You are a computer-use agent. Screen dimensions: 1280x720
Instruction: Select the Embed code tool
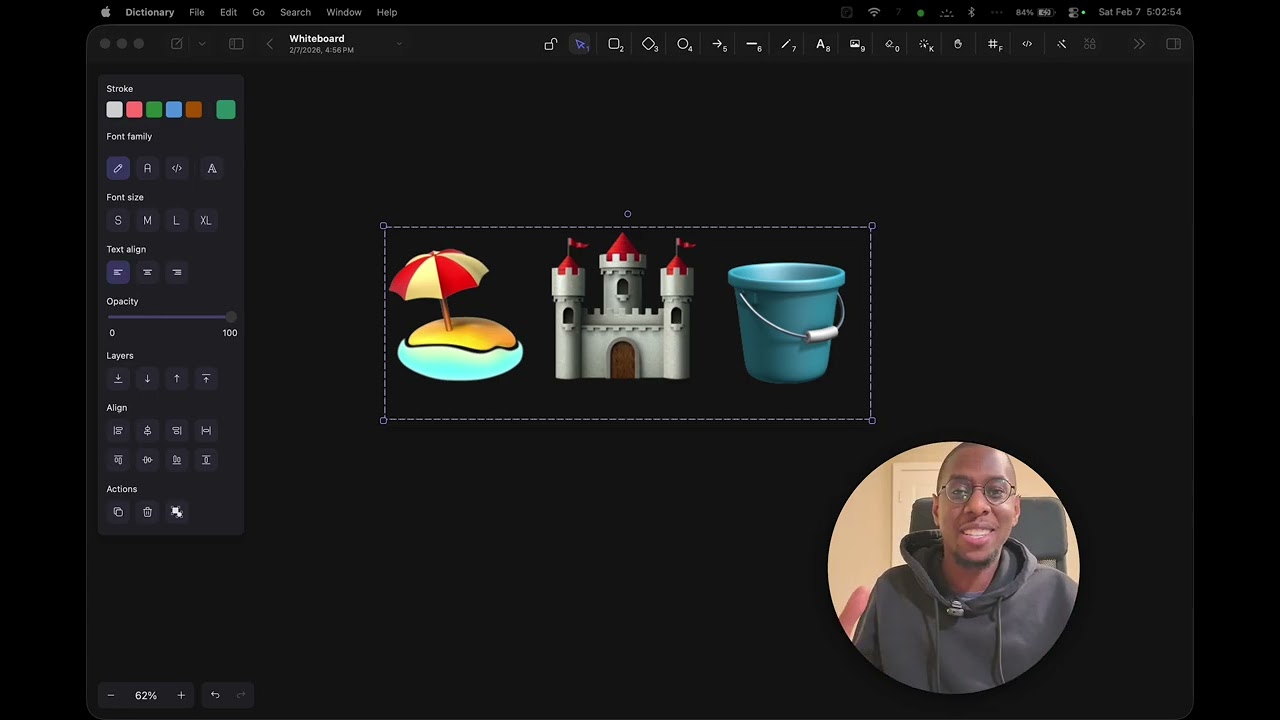[x=1027, y=44]
